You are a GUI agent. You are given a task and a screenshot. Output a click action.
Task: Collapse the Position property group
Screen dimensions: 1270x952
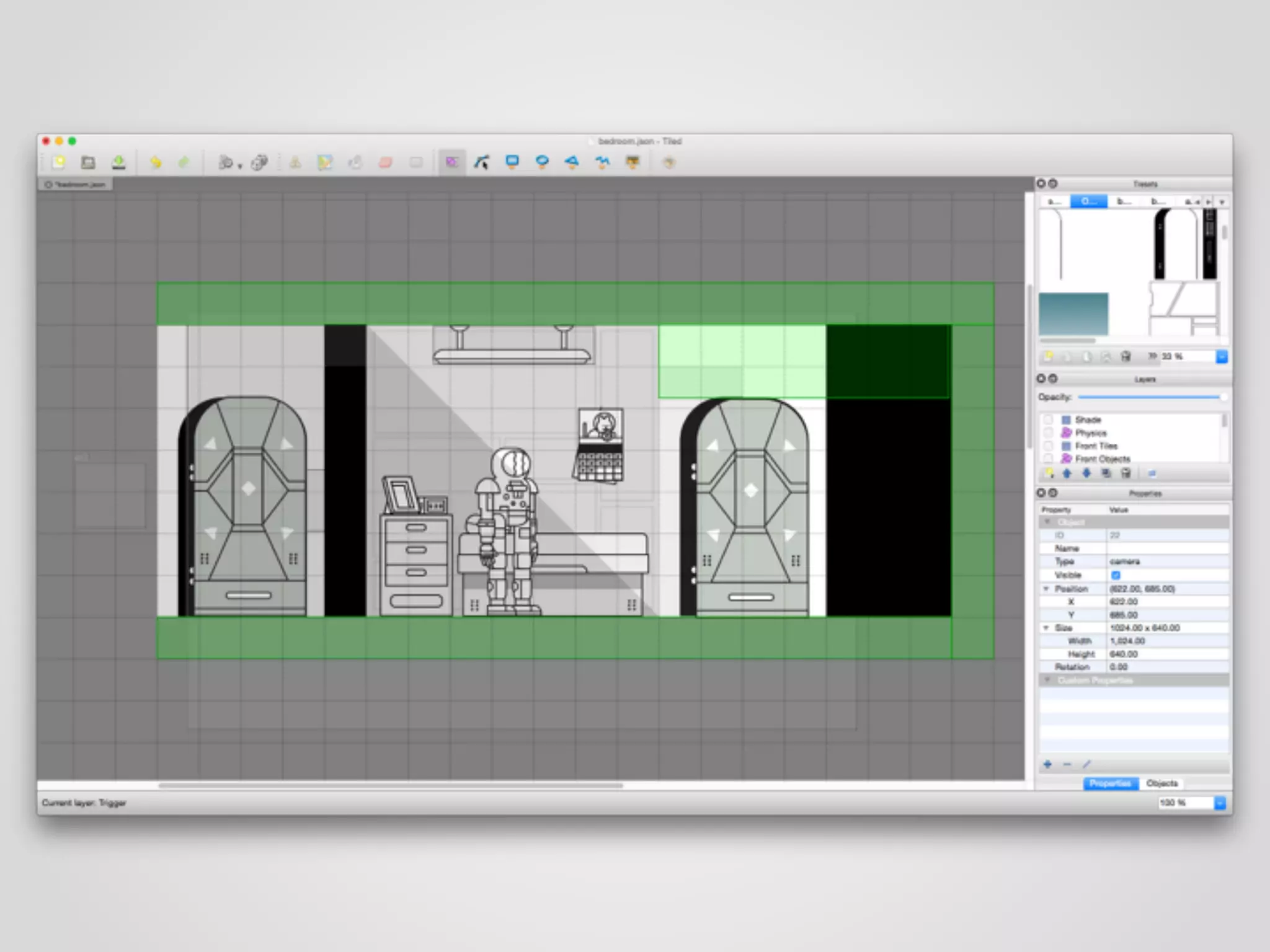pyautogui.click(x=1046, y=589)
